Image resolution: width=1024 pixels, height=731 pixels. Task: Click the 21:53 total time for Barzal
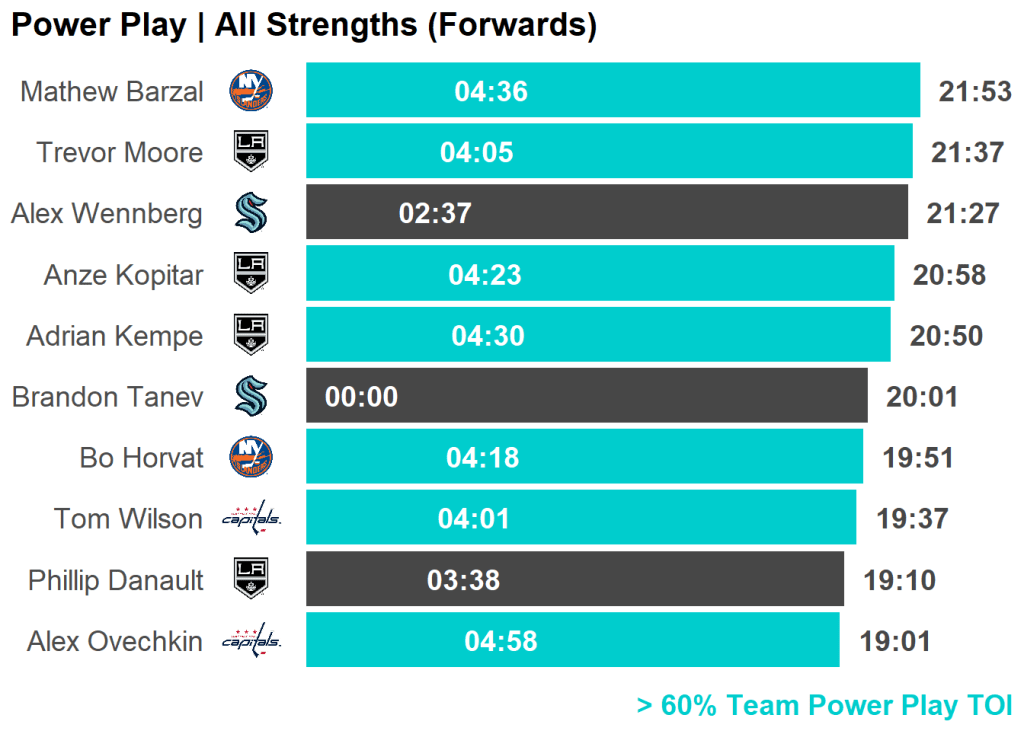click(x=975, y=92)
